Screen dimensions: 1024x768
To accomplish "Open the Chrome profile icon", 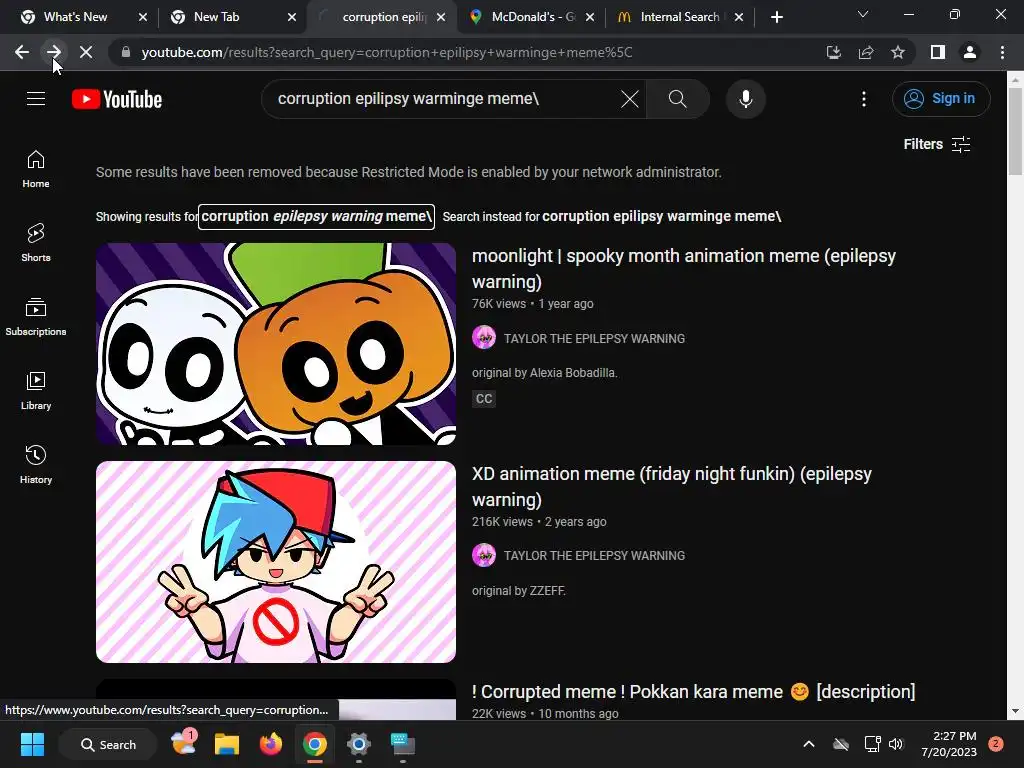I will click(970, 52).
